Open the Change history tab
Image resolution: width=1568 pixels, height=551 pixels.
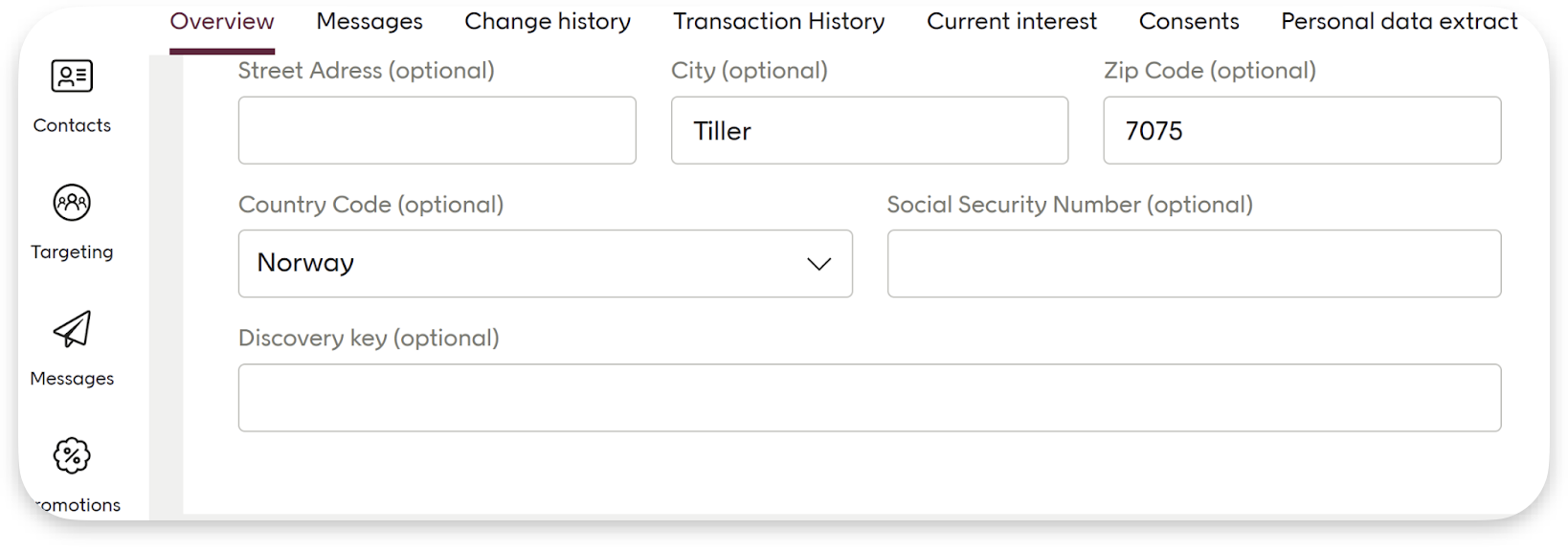pyautogui.click(x=548, y=21)
